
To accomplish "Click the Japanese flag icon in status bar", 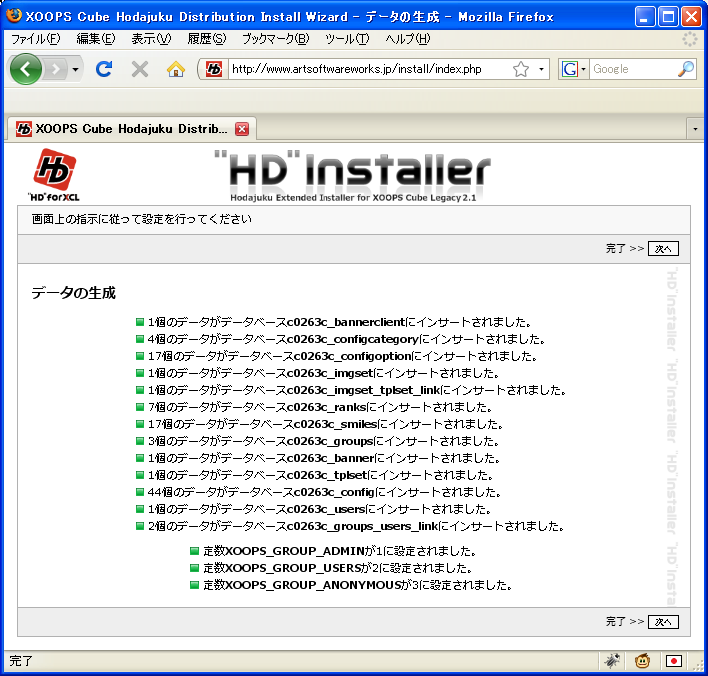I will point(674,661).
